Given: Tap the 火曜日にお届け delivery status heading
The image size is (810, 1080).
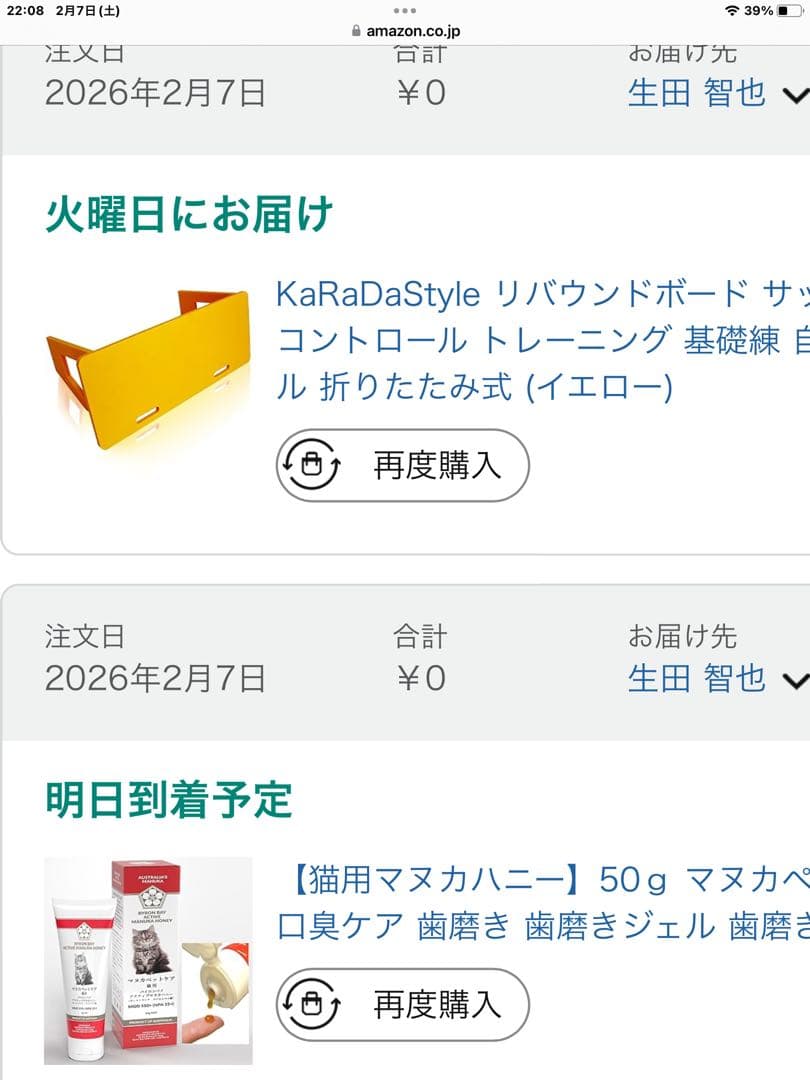Looking at the screenshot, I should coord(189,214).
